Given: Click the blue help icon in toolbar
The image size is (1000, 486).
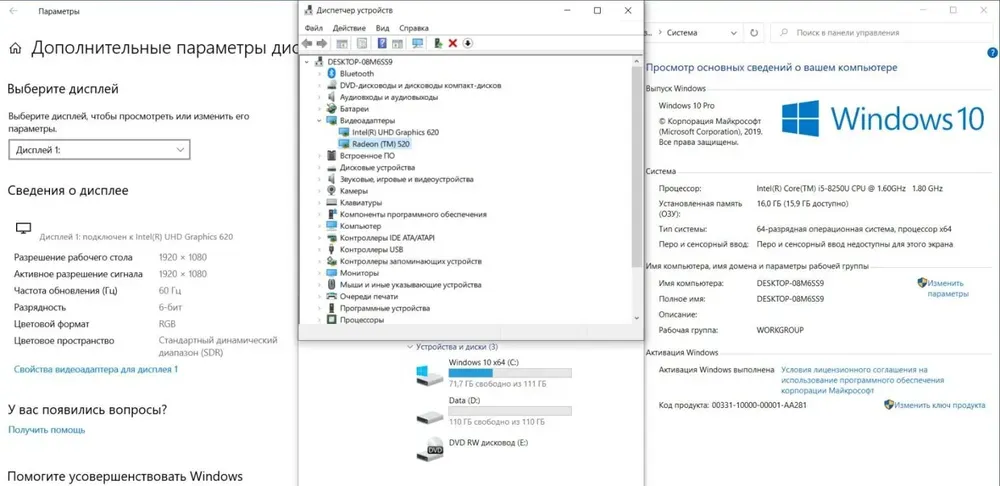Looking at the screenshot, I should point(382,43).
